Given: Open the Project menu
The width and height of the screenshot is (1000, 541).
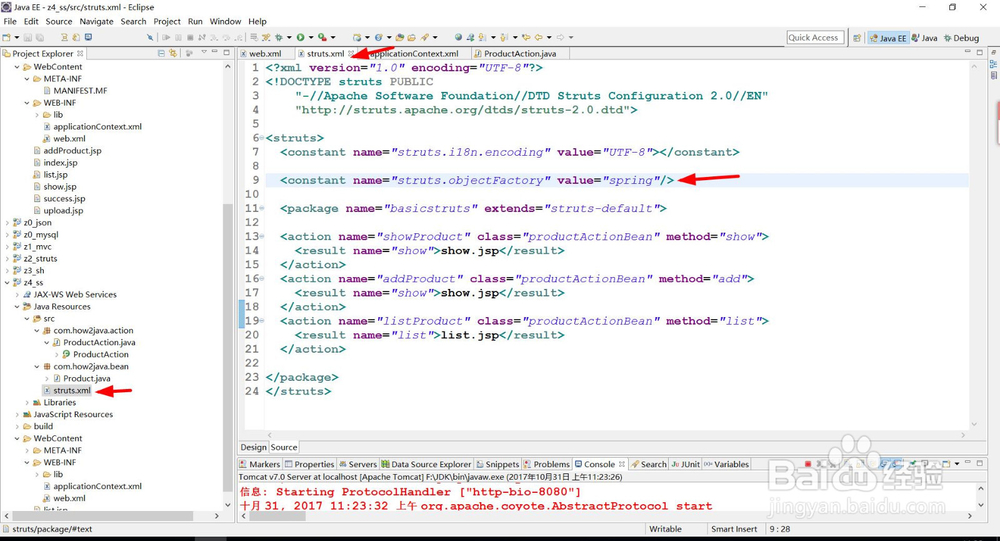Looking at the screenshot, I should pos(167,21).
